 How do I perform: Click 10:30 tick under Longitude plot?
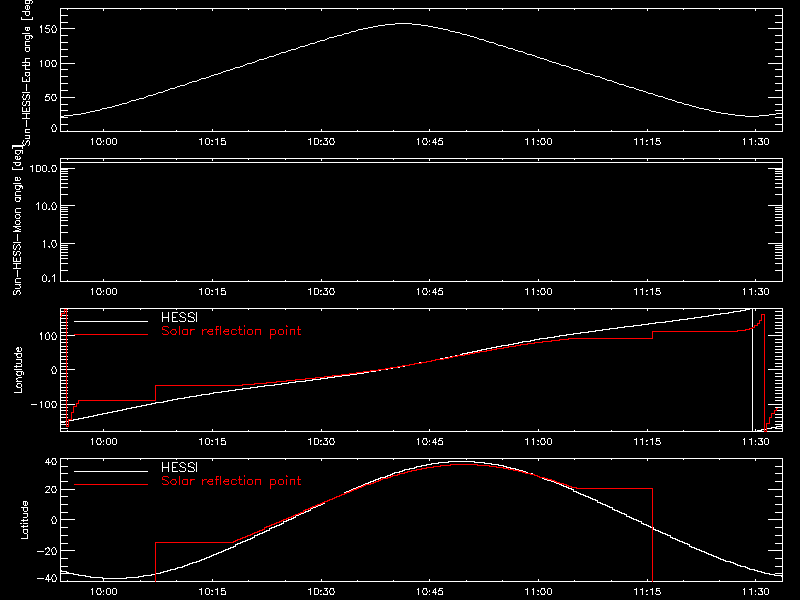pos(321,441)
